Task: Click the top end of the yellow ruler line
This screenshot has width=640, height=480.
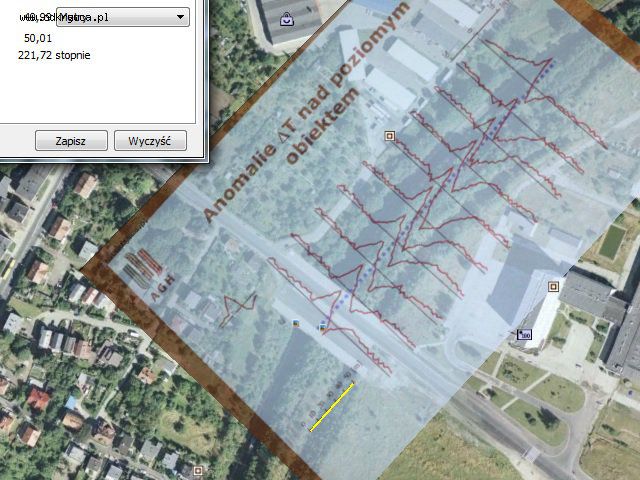Action: tap(353, 383)
